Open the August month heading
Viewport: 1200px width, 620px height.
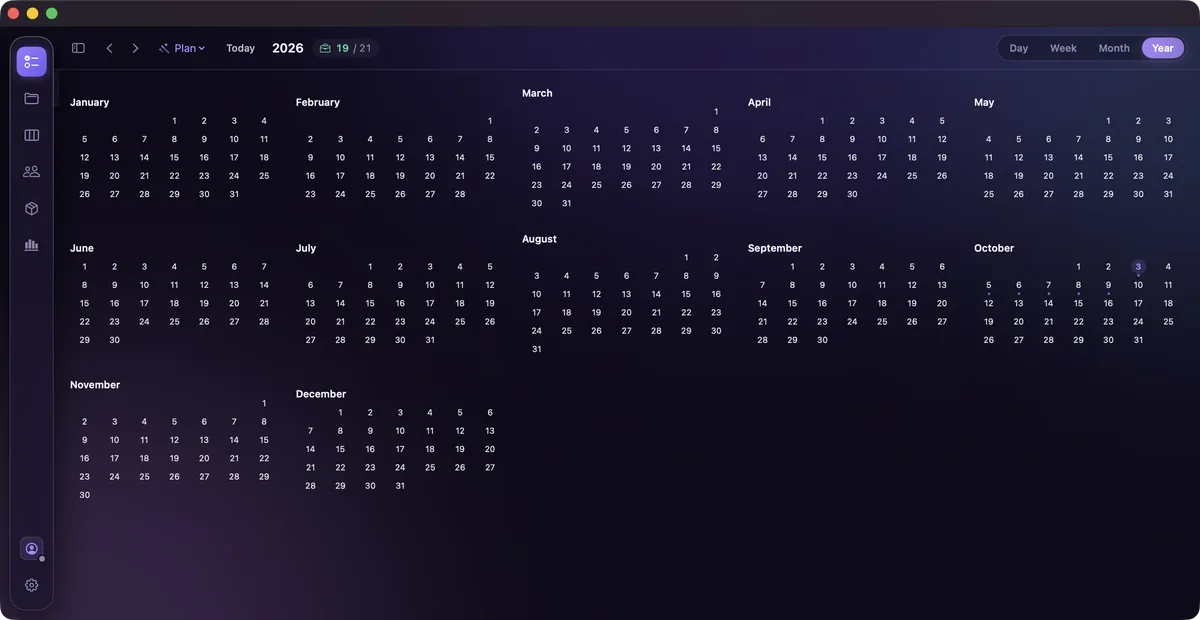540,239
